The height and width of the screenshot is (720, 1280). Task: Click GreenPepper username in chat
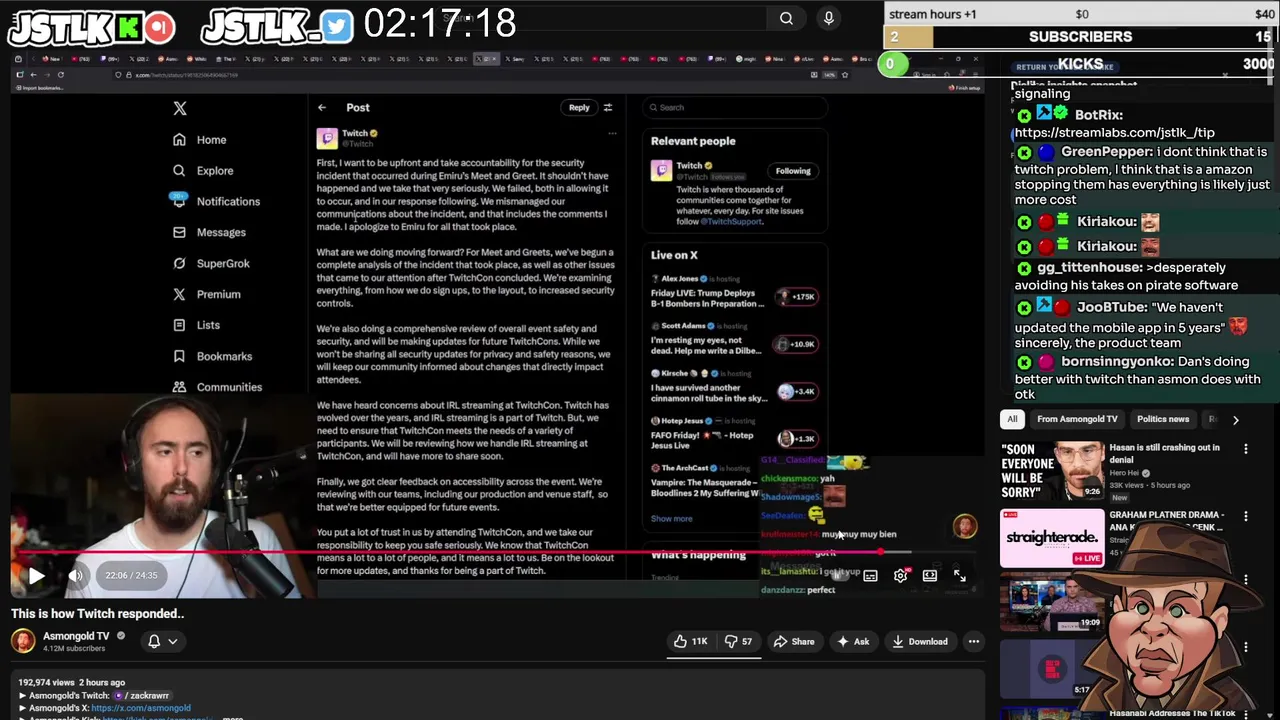[x=1107, y=152]
